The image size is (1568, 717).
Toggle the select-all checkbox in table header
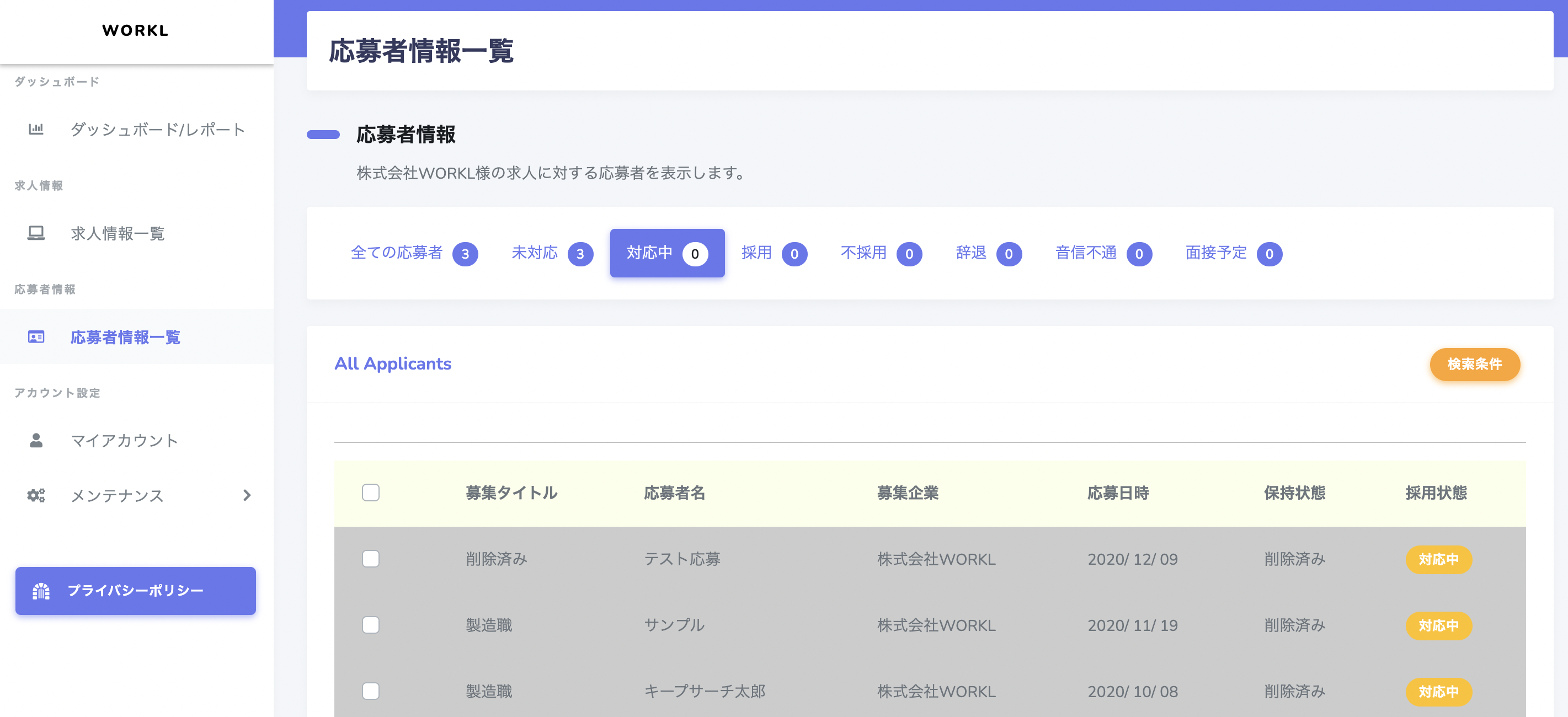point(371,493)
